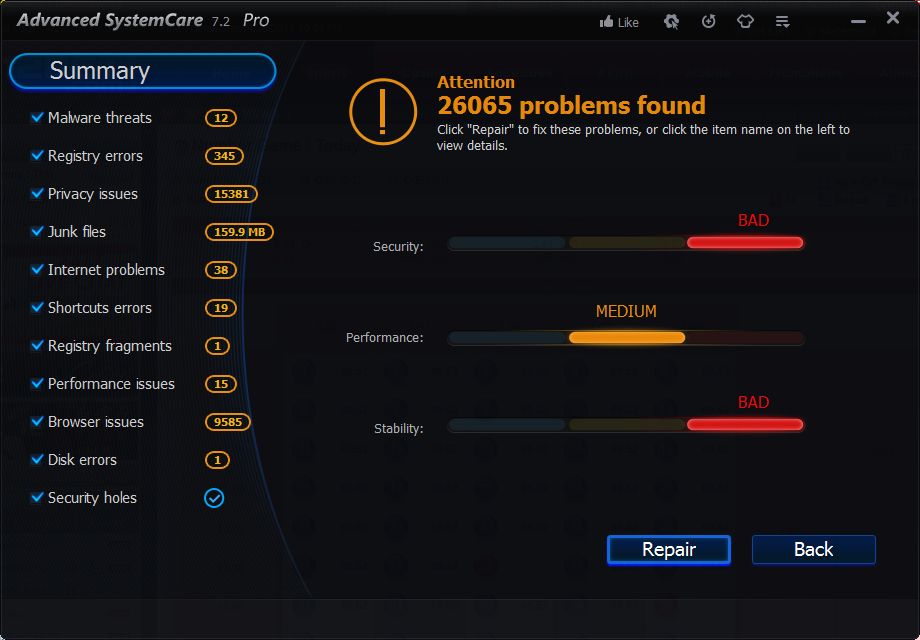Uncheck the Malware threats checkbox
This screenshot has height=640, width=920.
(37, 117)
